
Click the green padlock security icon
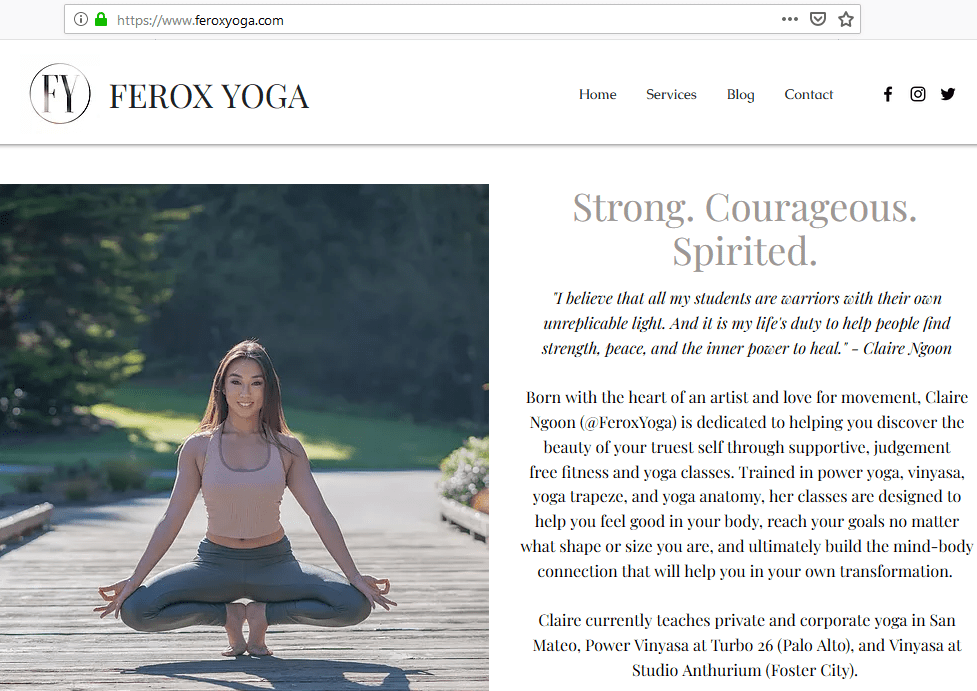click(x=100, y=19)
